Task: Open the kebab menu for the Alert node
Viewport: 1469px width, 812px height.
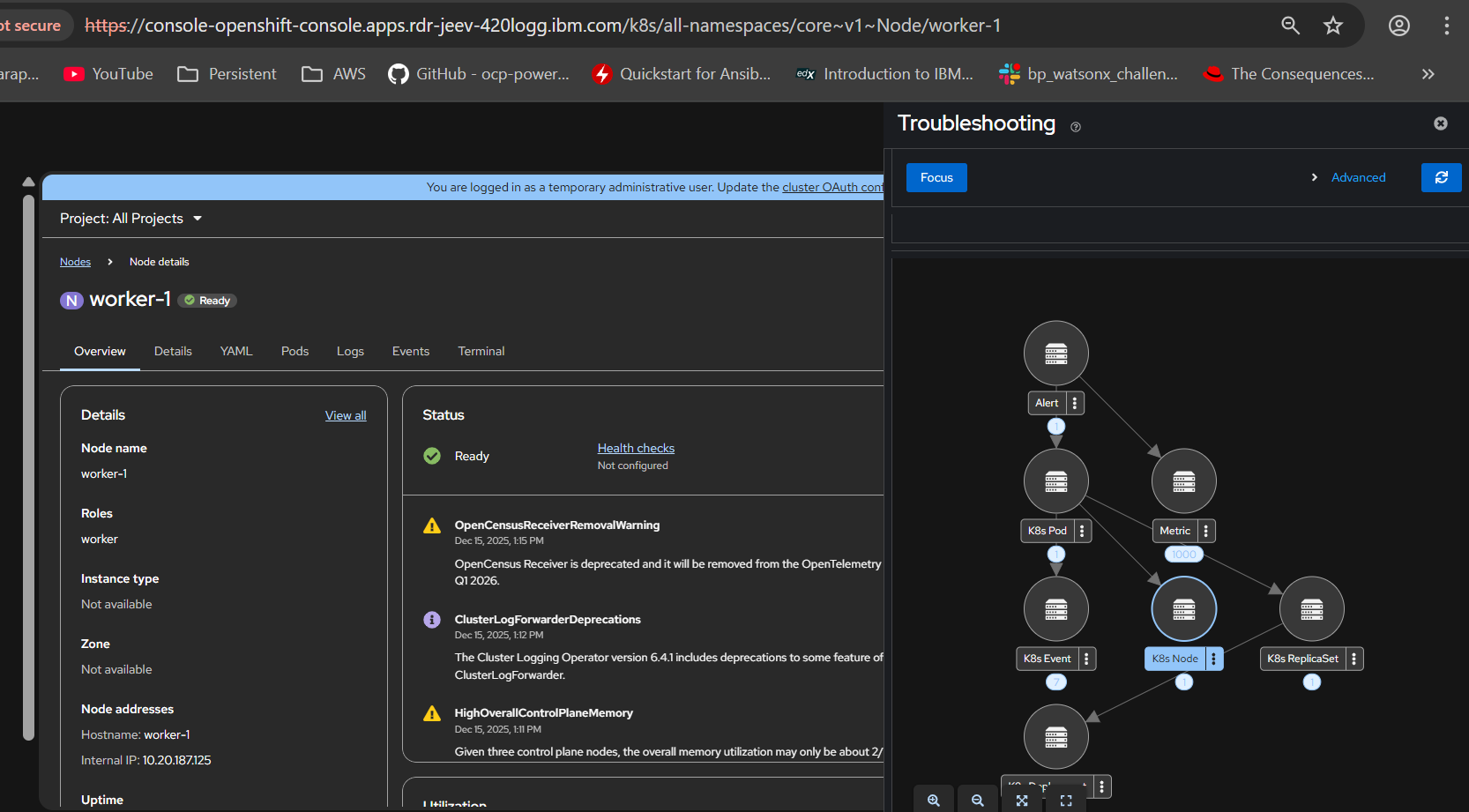Action: [x=1074, y=403]
